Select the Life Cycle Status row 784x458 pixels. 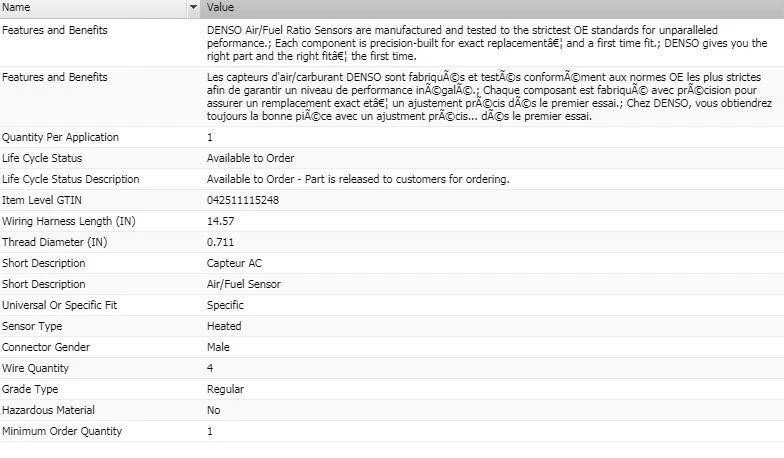tap(392, 158)
